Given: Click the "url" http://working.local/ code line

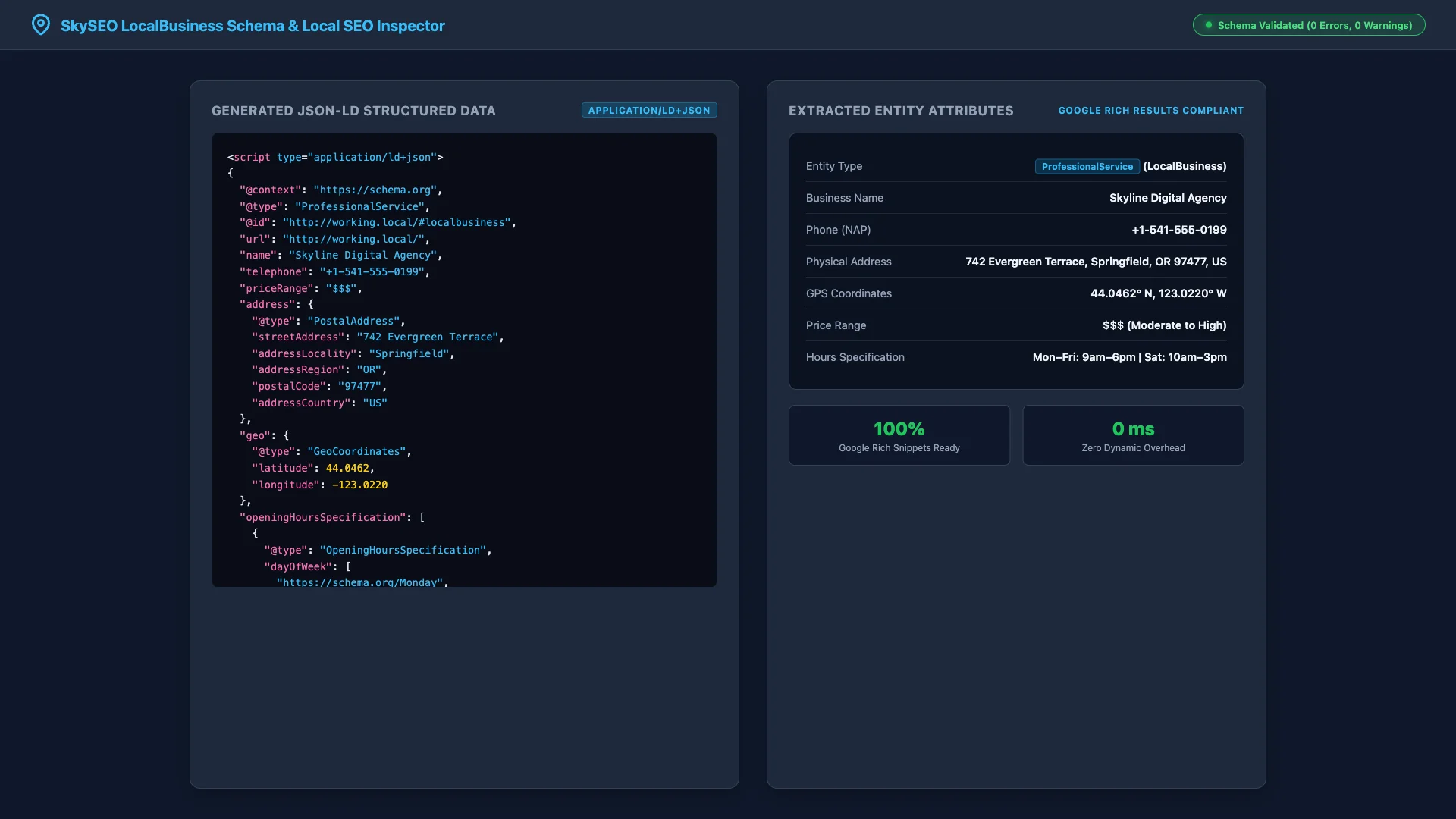Looking at the screenshot, I should click(335, 239).
